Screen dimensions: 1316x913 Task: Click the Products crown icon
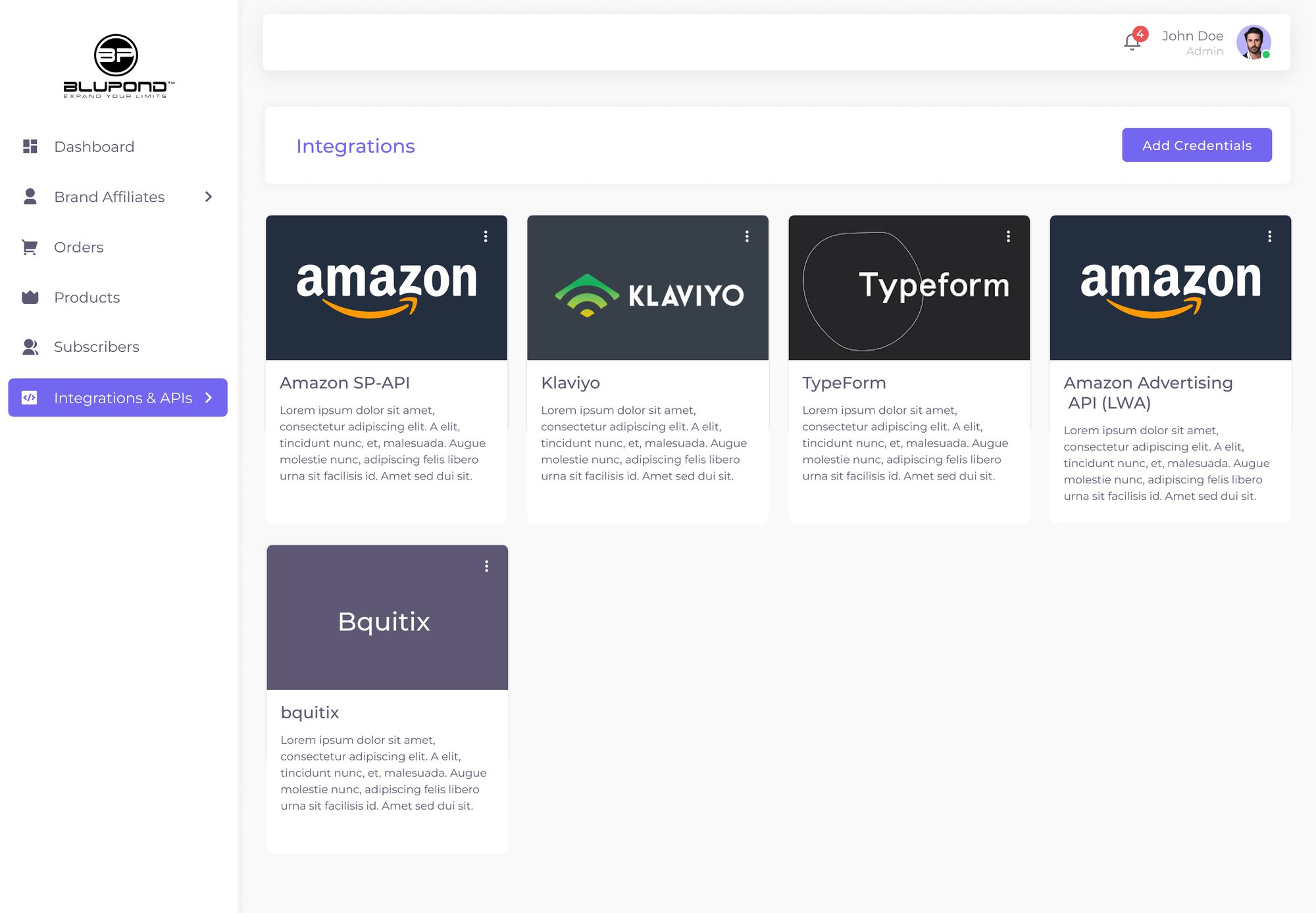tap(30, 297)
